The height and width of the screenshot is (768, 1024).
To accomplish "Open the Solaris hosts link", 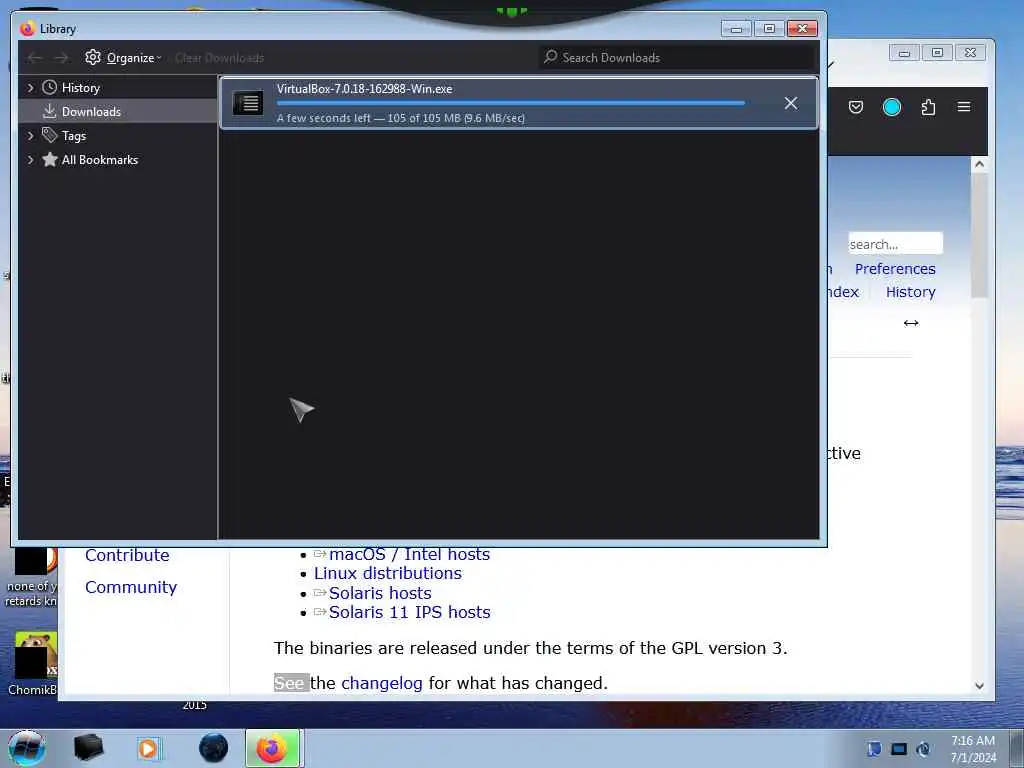I will [x=379, y=593].
